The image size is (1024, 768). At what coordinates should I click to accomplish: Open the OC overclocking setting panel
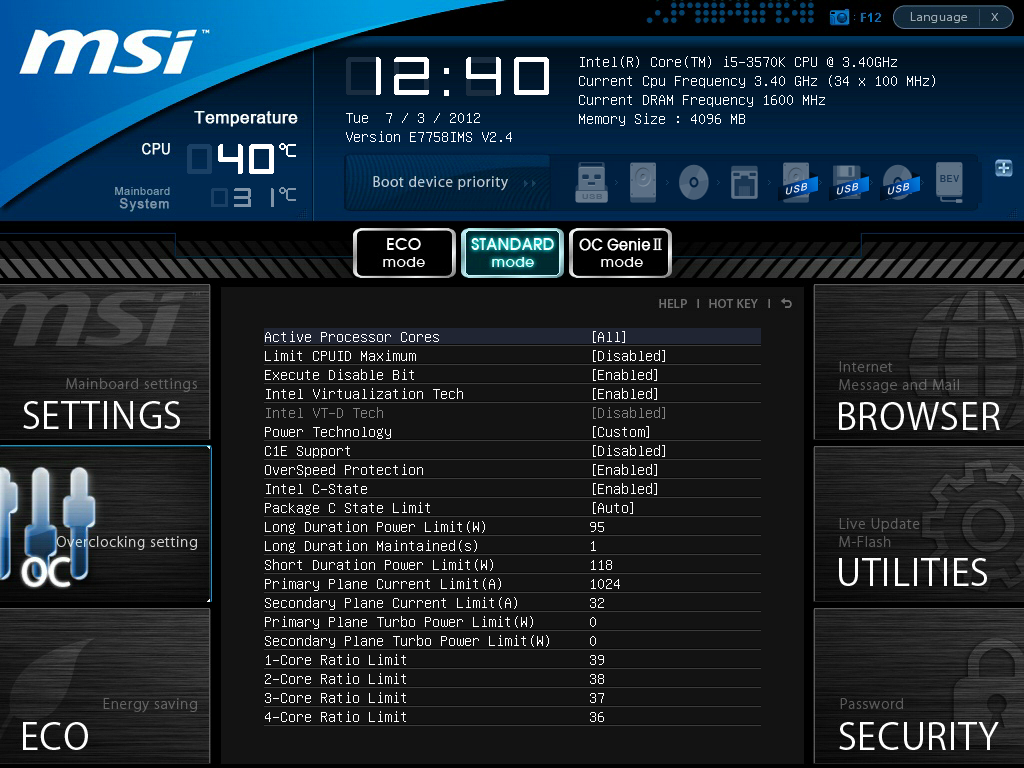click(x=105, y=524)
